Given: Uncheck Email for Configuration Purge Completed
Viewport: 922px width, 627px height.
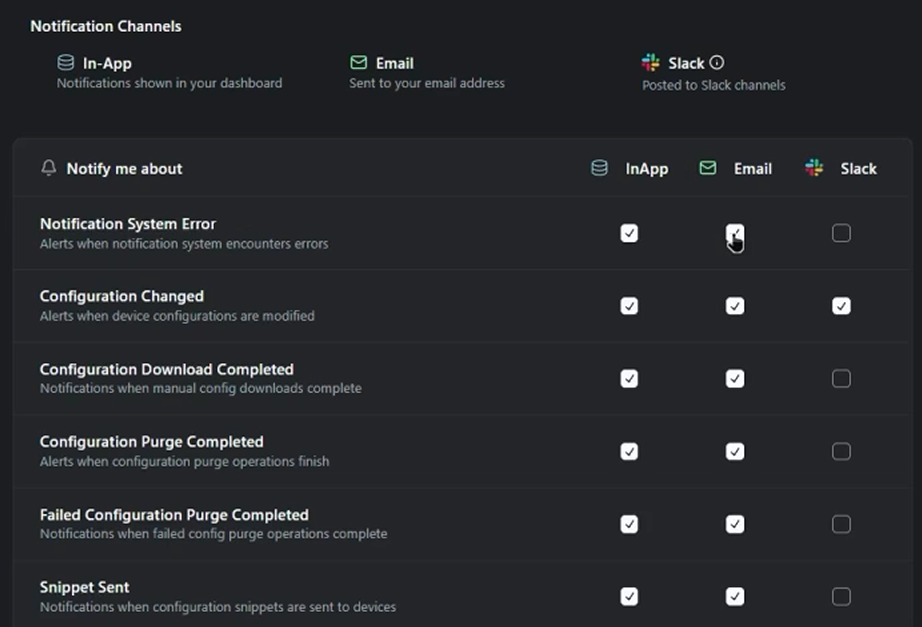Looking at the screenshot, I should coord(735,451).
